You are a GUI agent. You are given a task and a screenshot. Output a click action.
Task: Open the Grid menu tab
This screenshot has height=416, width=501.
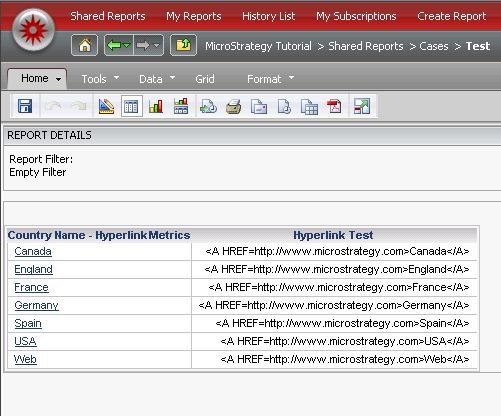(x=205, y=79)
